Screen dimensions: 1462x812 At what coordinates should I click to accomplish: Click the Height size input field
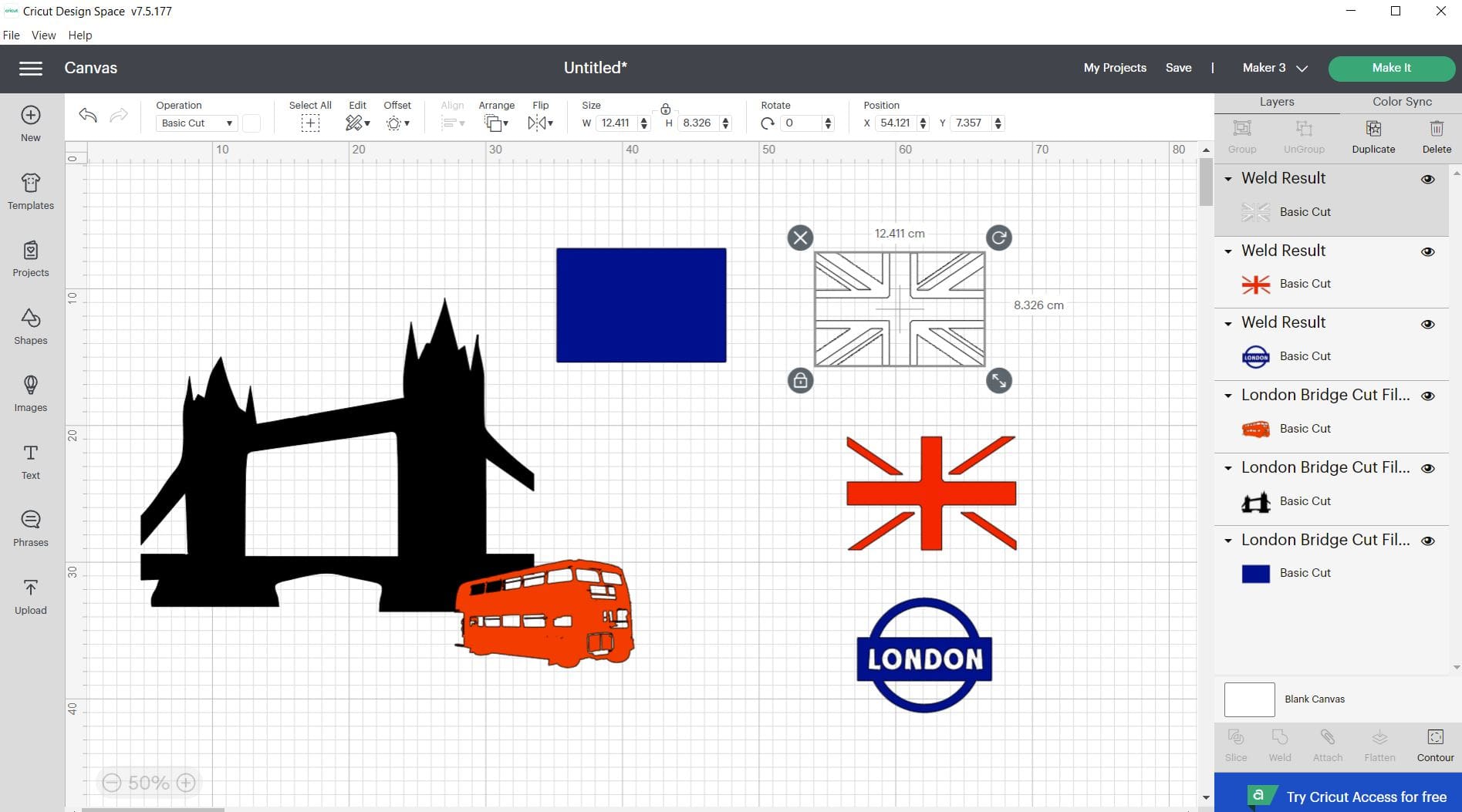coord(697,123)
